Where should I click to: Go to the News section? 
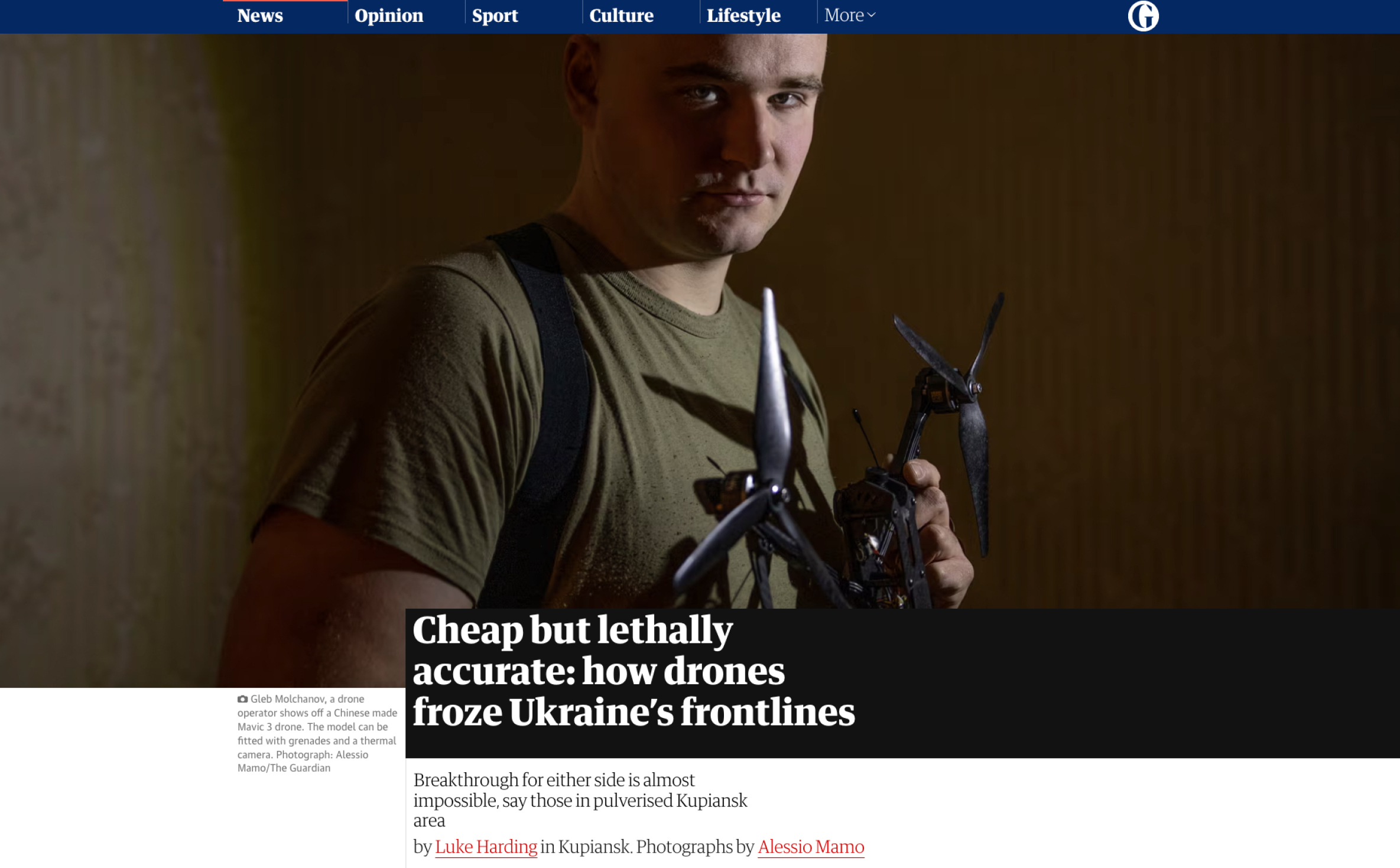[260, 15]
